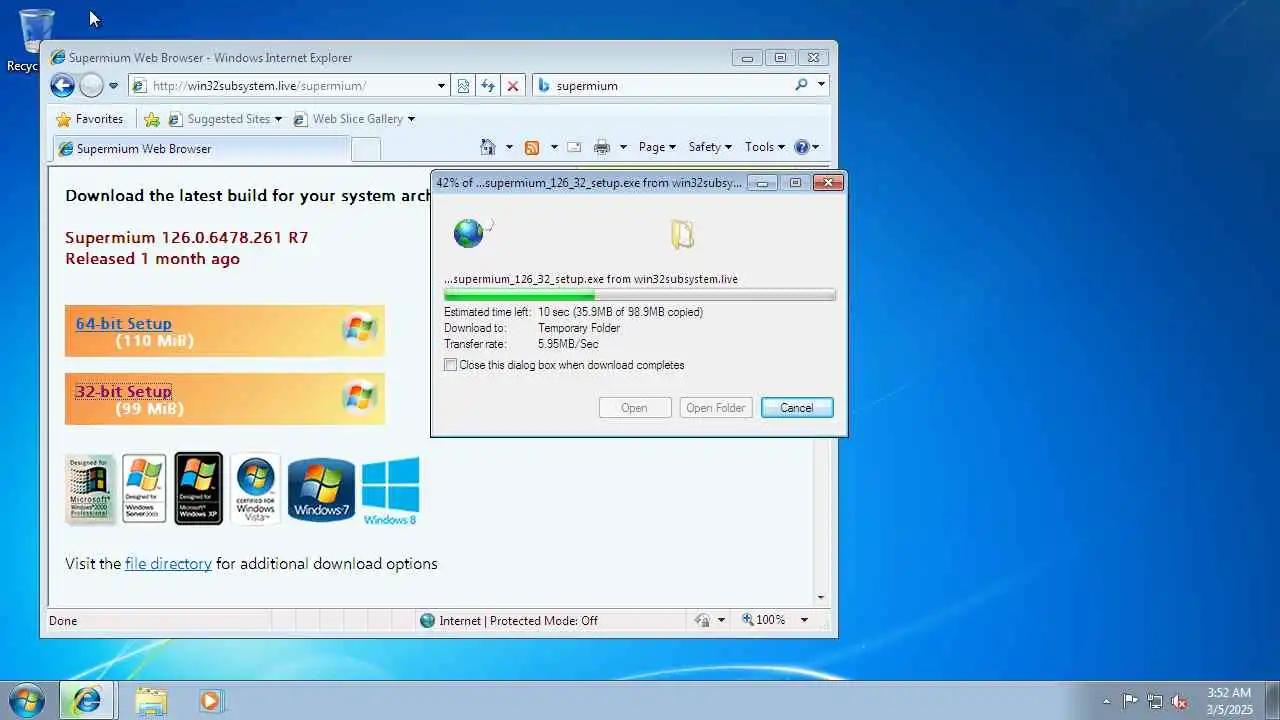
Task: Click the muted volume tray icon
Action: [x=1180, y=701]
